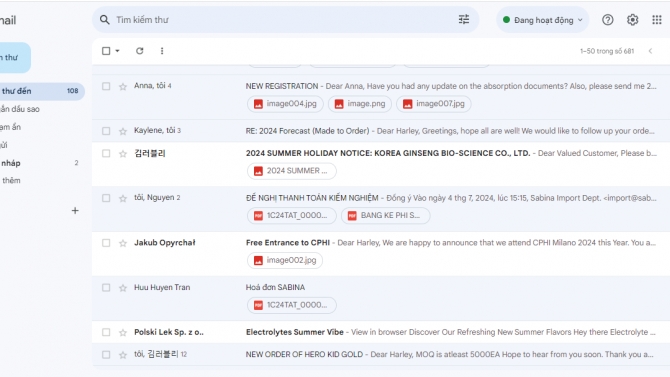This screenshot has width=670, height=377.
Task: Click sender name Polski Lek Sp. z o..
Action: 169,332
